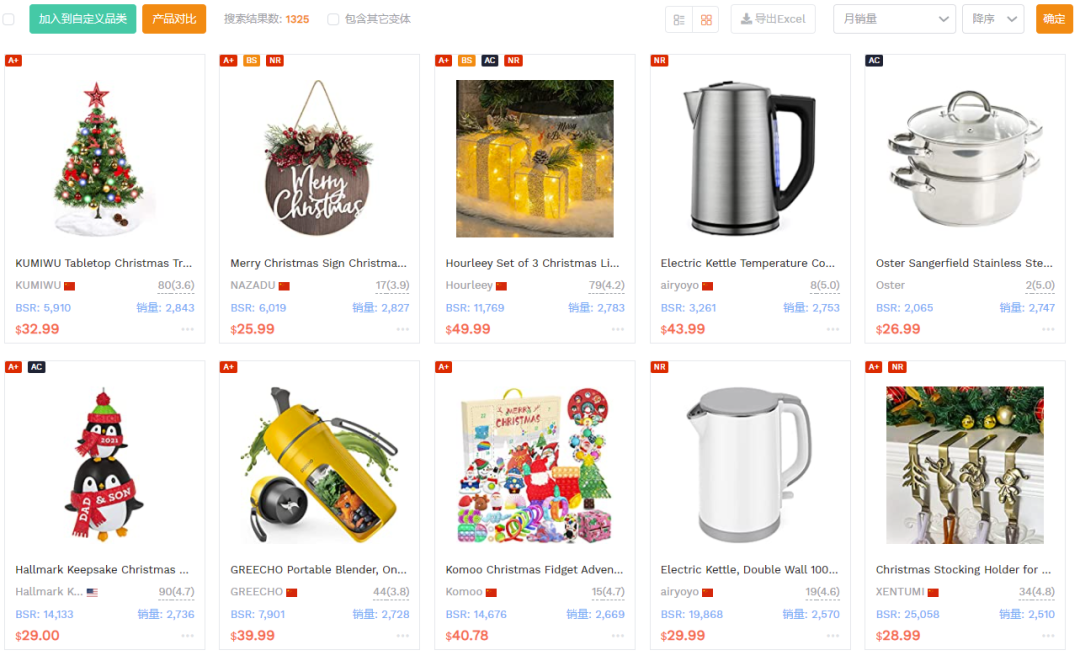The image size is (1080, 661).
Task: Click the 加入到自定义品类 button
Action: [83, 19]
